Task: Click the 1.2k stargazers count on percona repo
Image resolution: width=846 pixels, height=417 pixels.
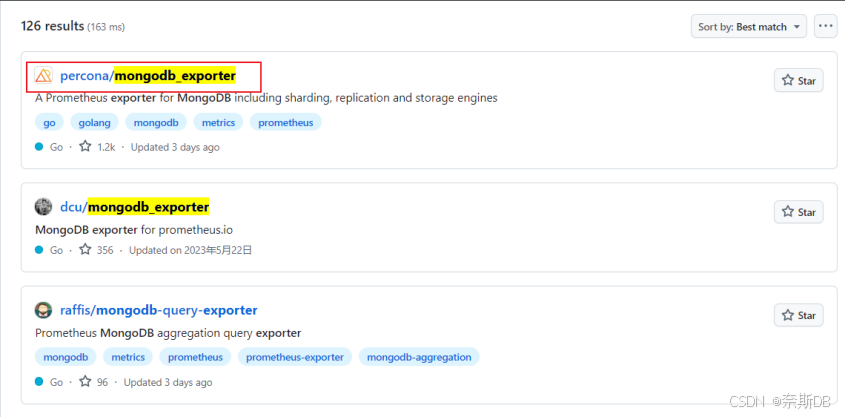Action: [x=98, y=147]
